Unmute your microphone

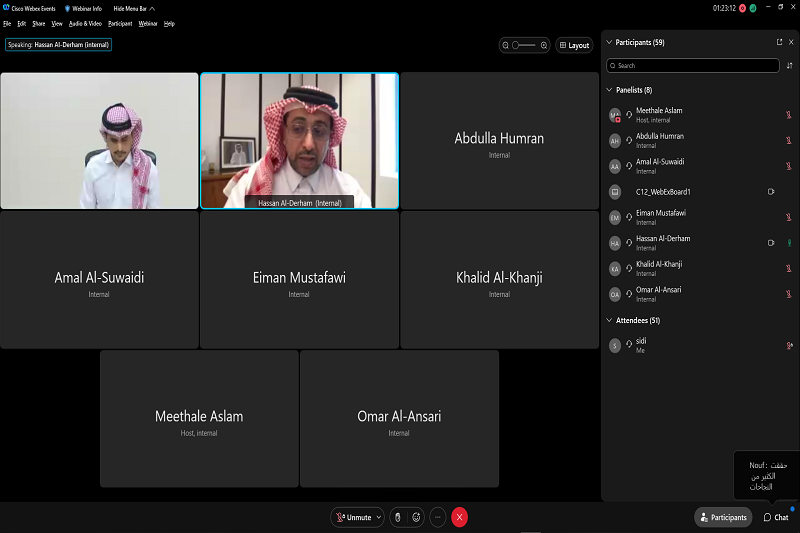[x=354, y=517]
